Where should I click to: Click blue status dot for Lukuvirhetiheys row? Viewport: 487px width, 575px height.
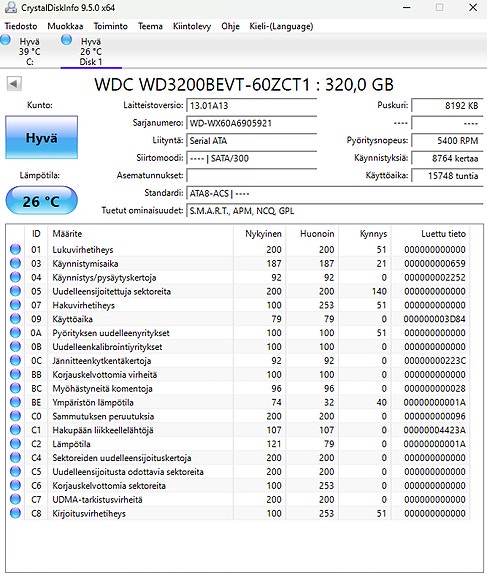[x=15, y=249]
